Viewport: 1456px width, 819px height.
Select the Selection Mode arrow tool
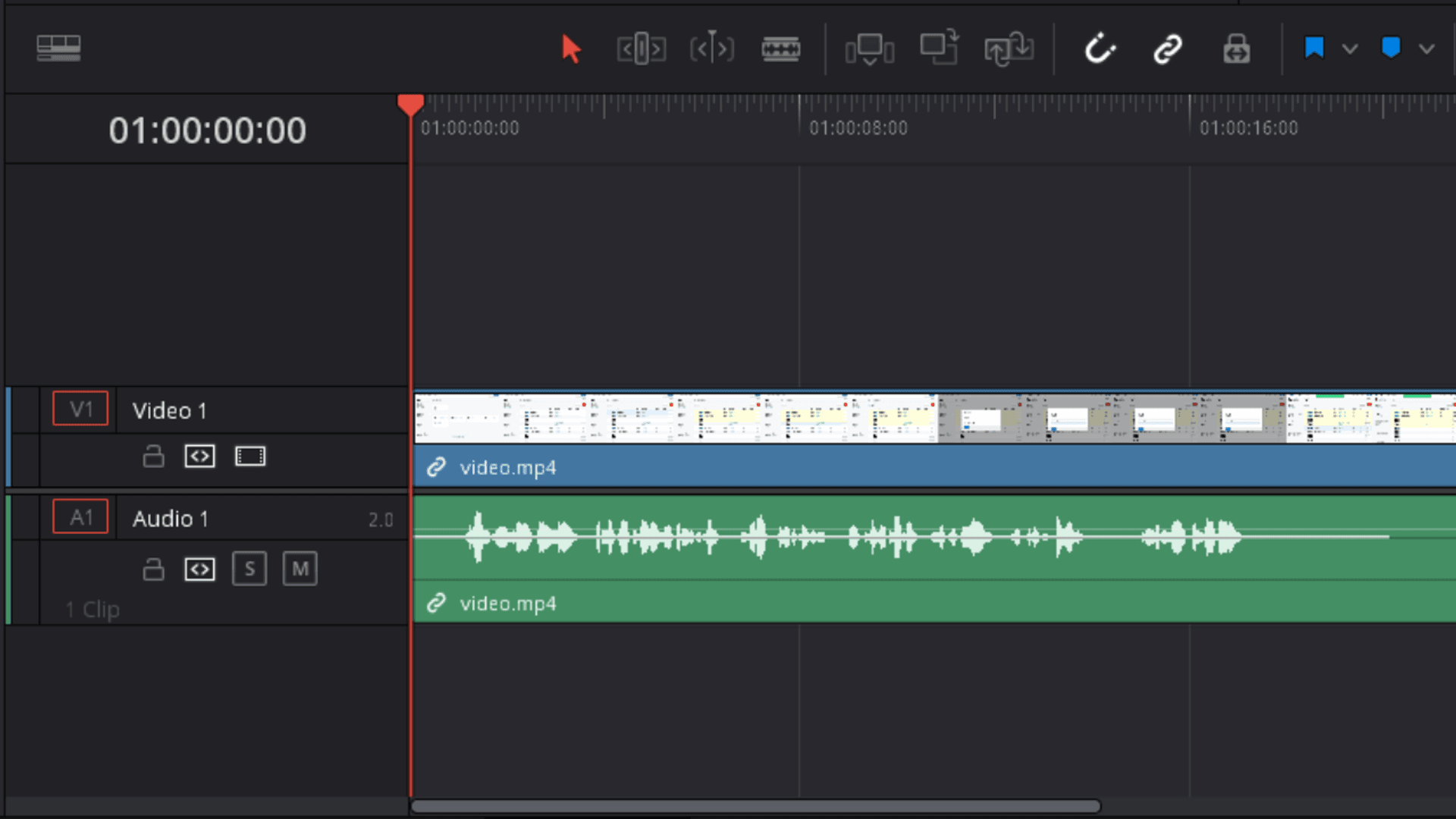pyautogui.click(x=571, y=49)
